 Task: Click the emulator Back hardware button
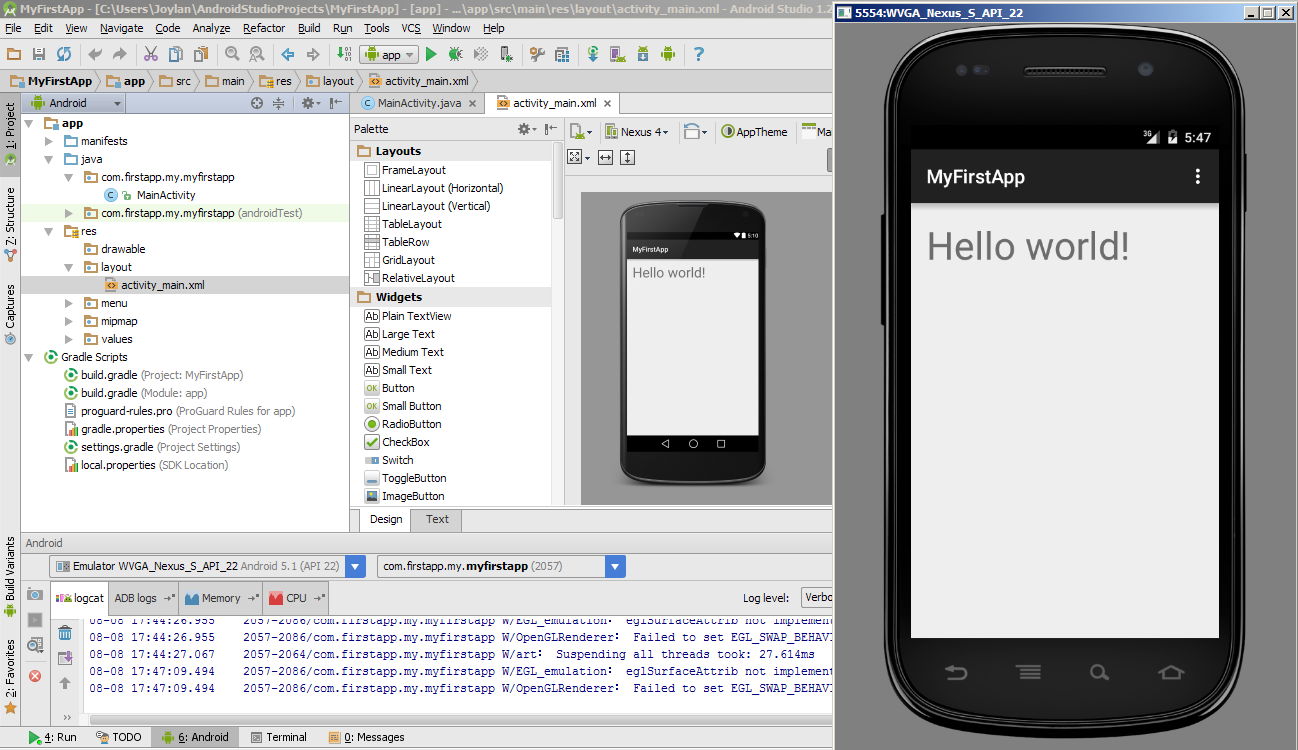click(x=956, y=673)
